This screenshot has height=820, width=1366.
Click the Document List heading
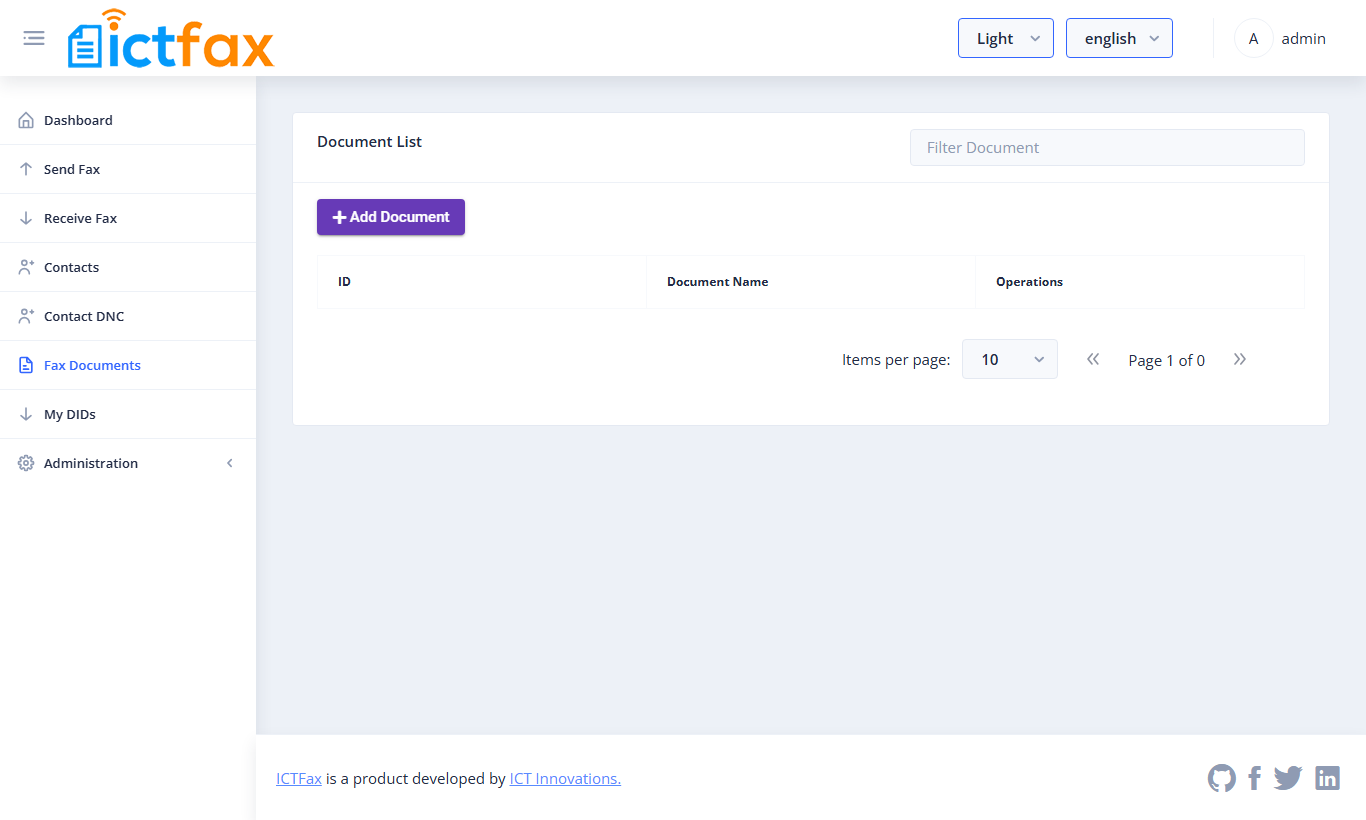(x=370, y=142)
